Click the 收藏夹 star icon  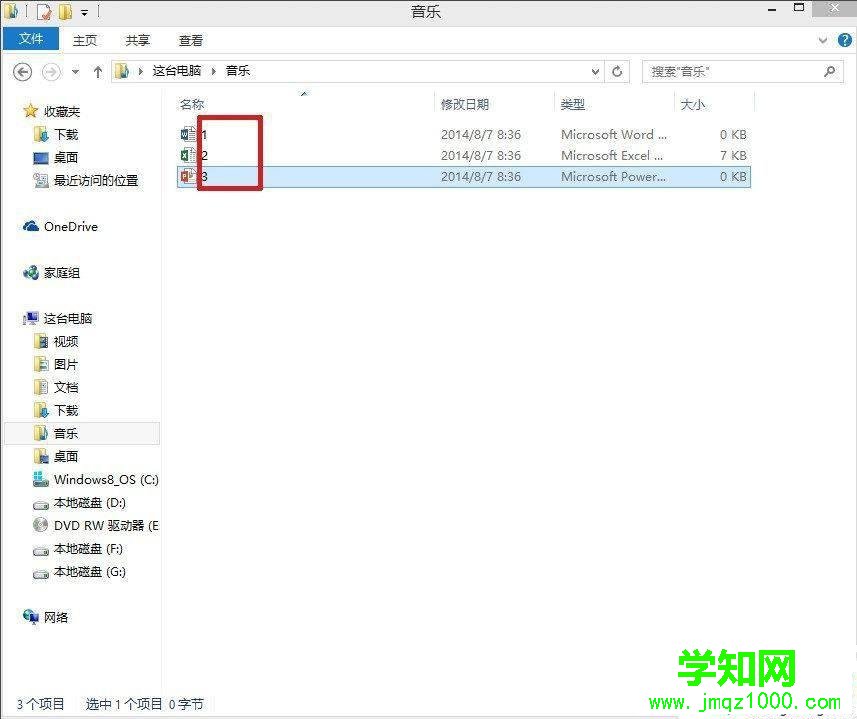point(31,111)
